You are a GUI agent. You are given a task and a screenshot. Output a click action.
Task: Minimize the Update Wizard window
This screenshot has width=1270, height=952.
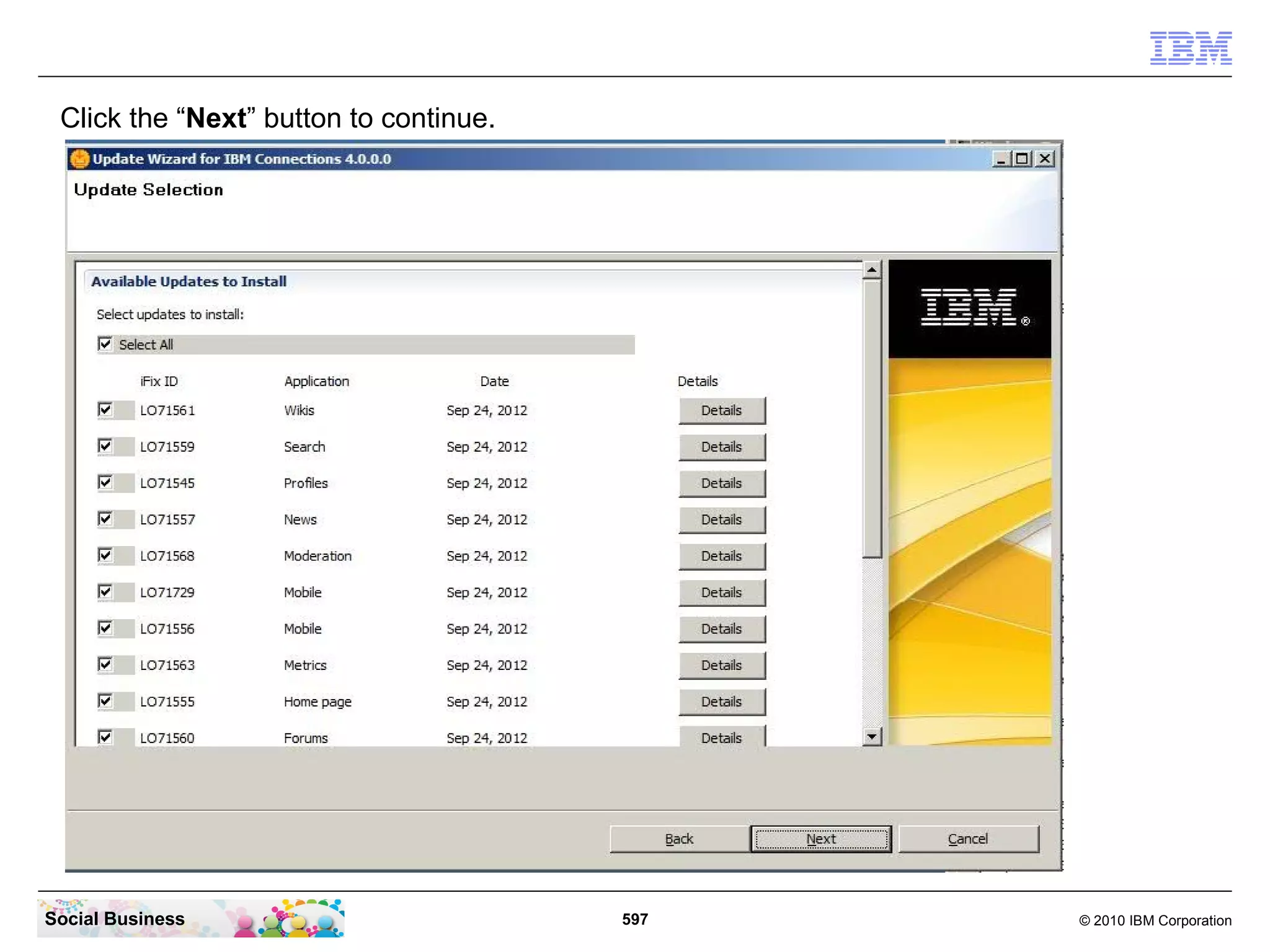[1001, 159]
